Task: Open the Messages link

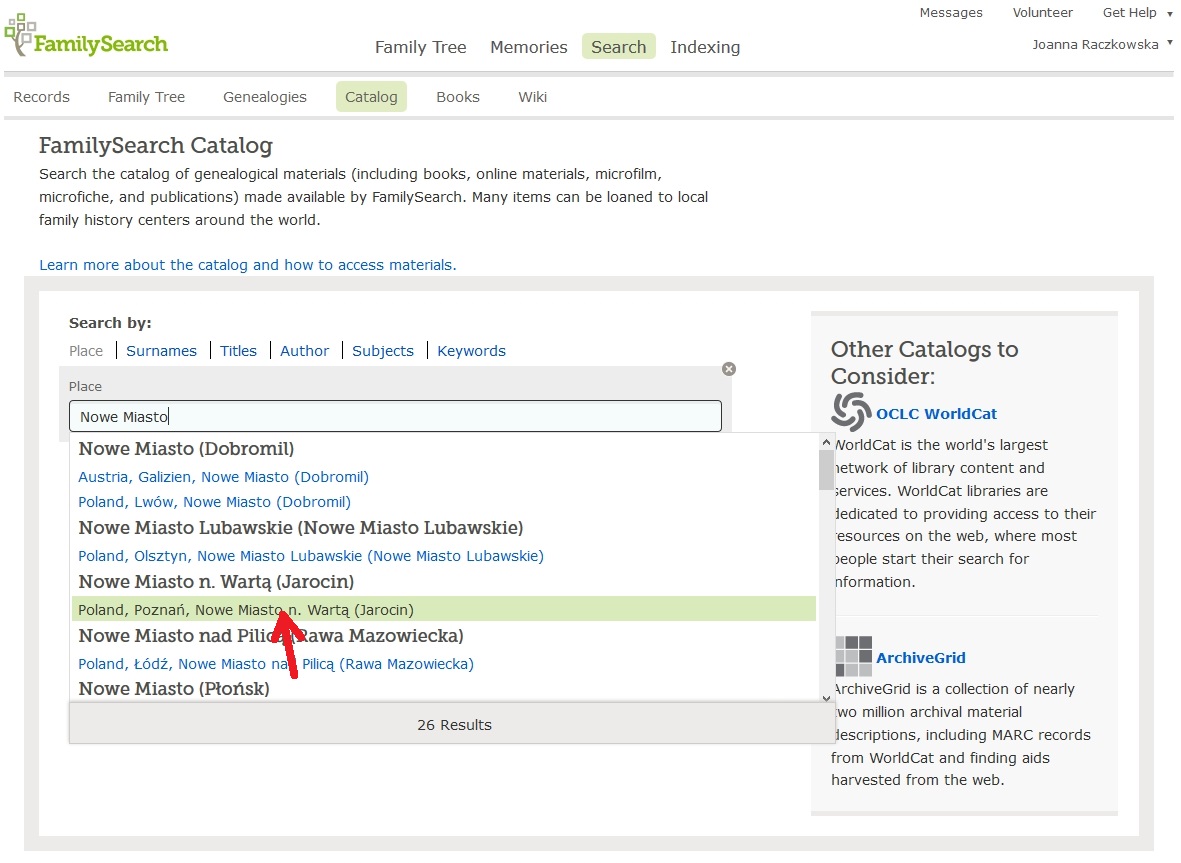Action: tap(951, 13)
